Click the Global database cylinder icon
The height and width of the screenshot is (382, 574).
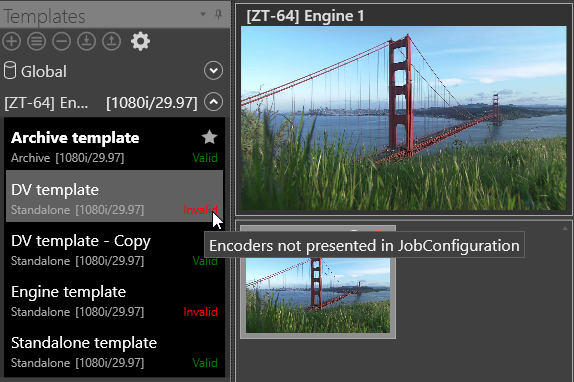coord(10,70)
